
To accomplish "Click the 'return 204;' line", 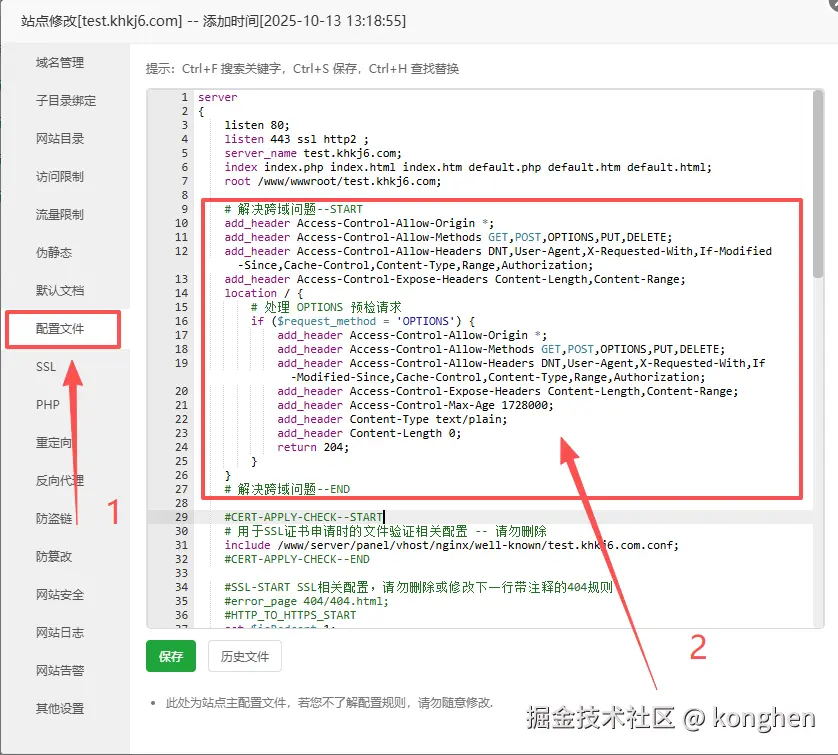I will 313,447.
